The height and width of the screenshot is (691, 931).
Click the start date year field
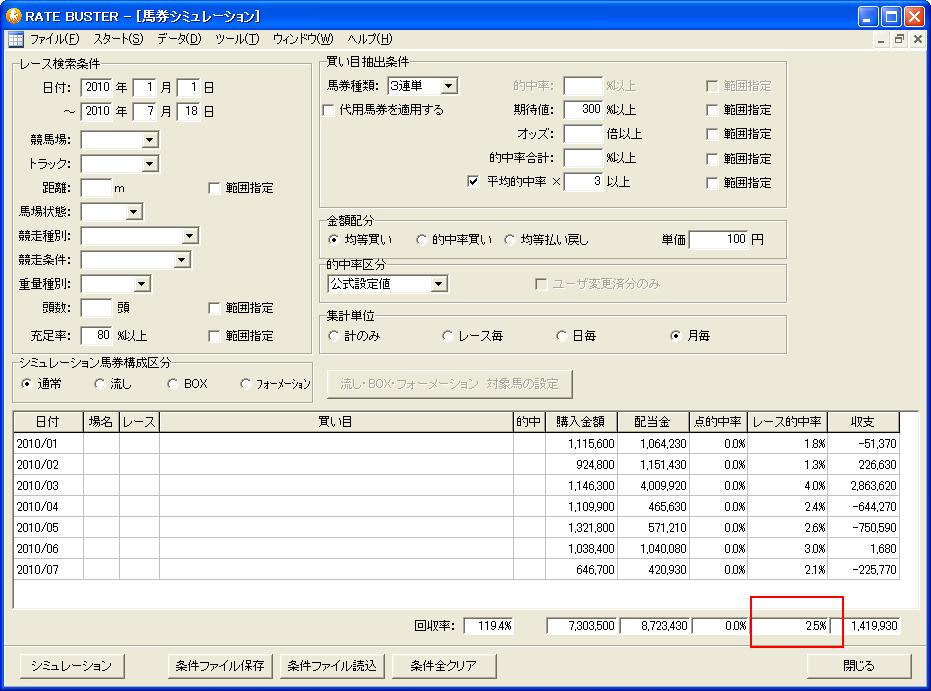coord(96,87)
